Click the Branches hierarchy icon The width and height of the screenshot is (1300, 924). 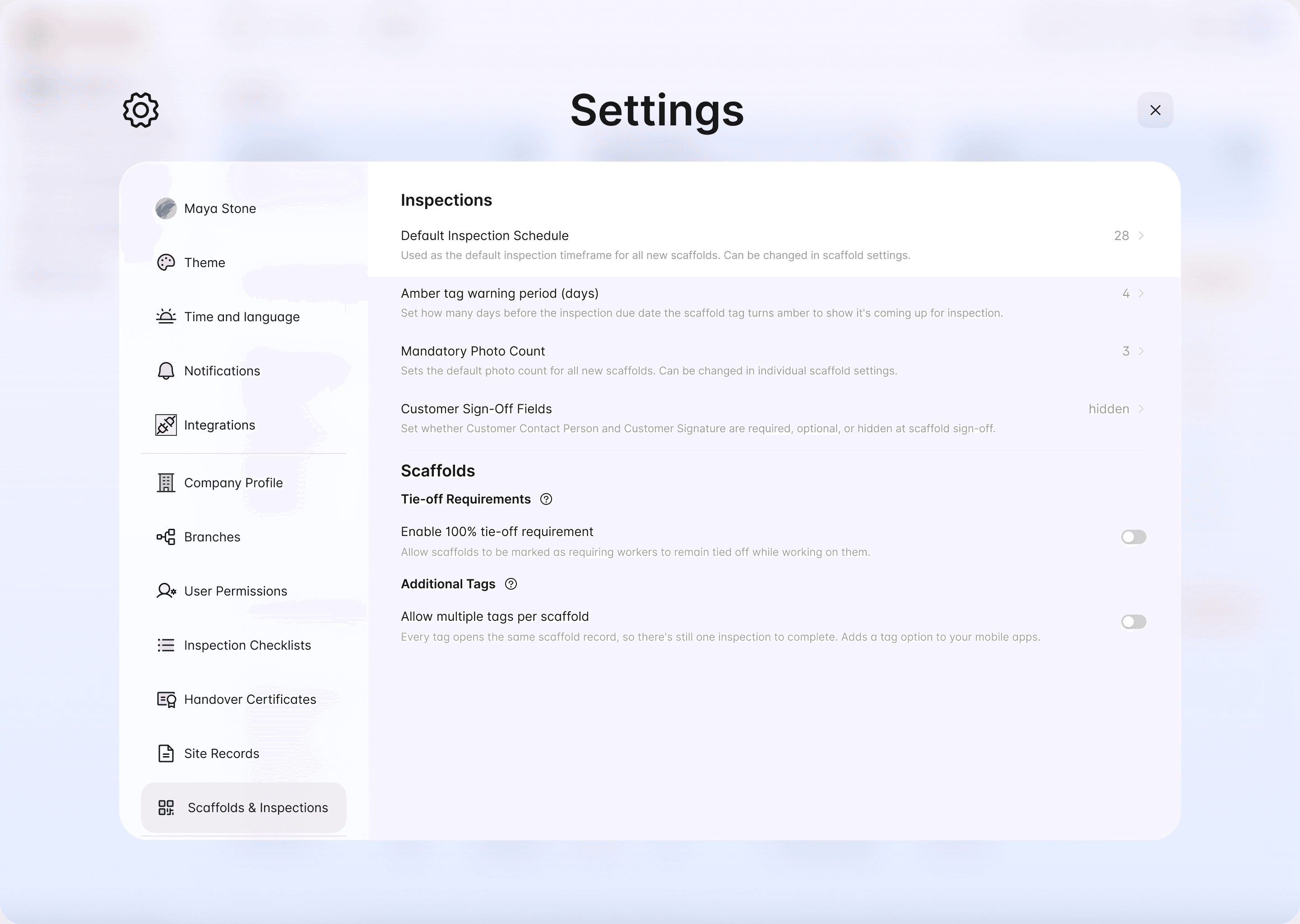click(166, 536)
